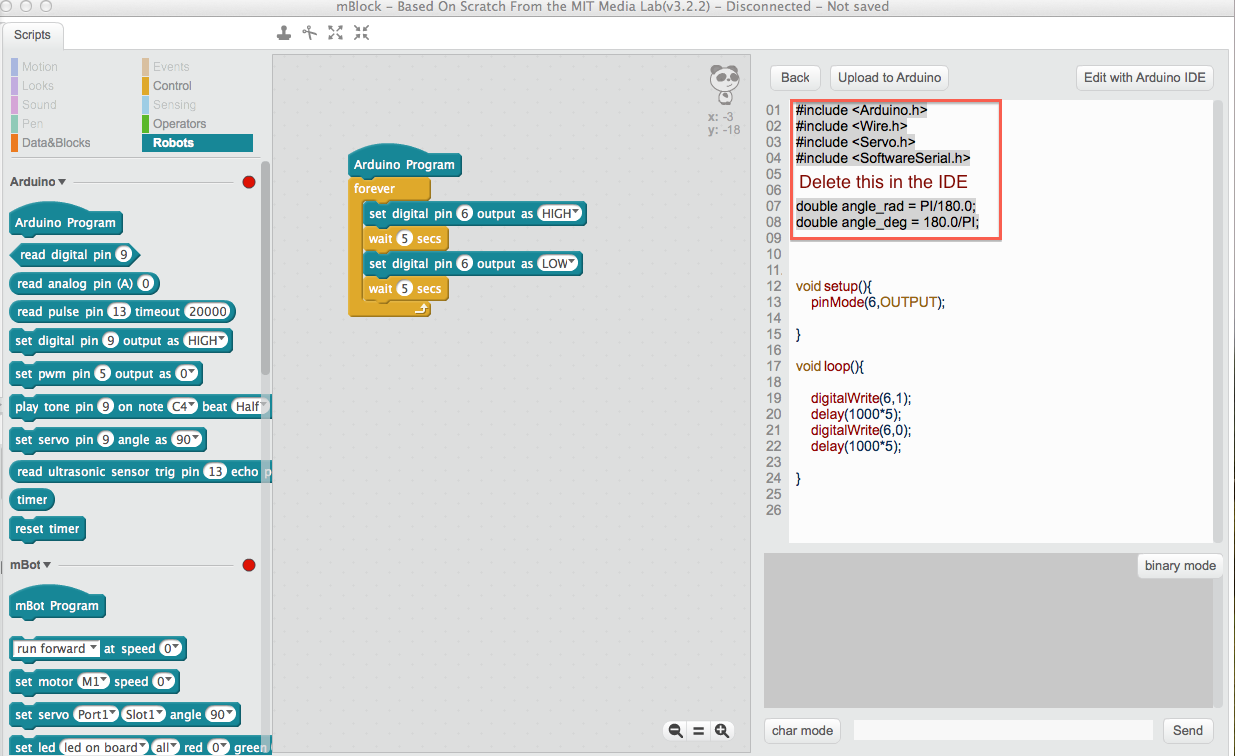The image size is (1235, 756).
Task: Open the Events block category
Action: click(171, 67)
